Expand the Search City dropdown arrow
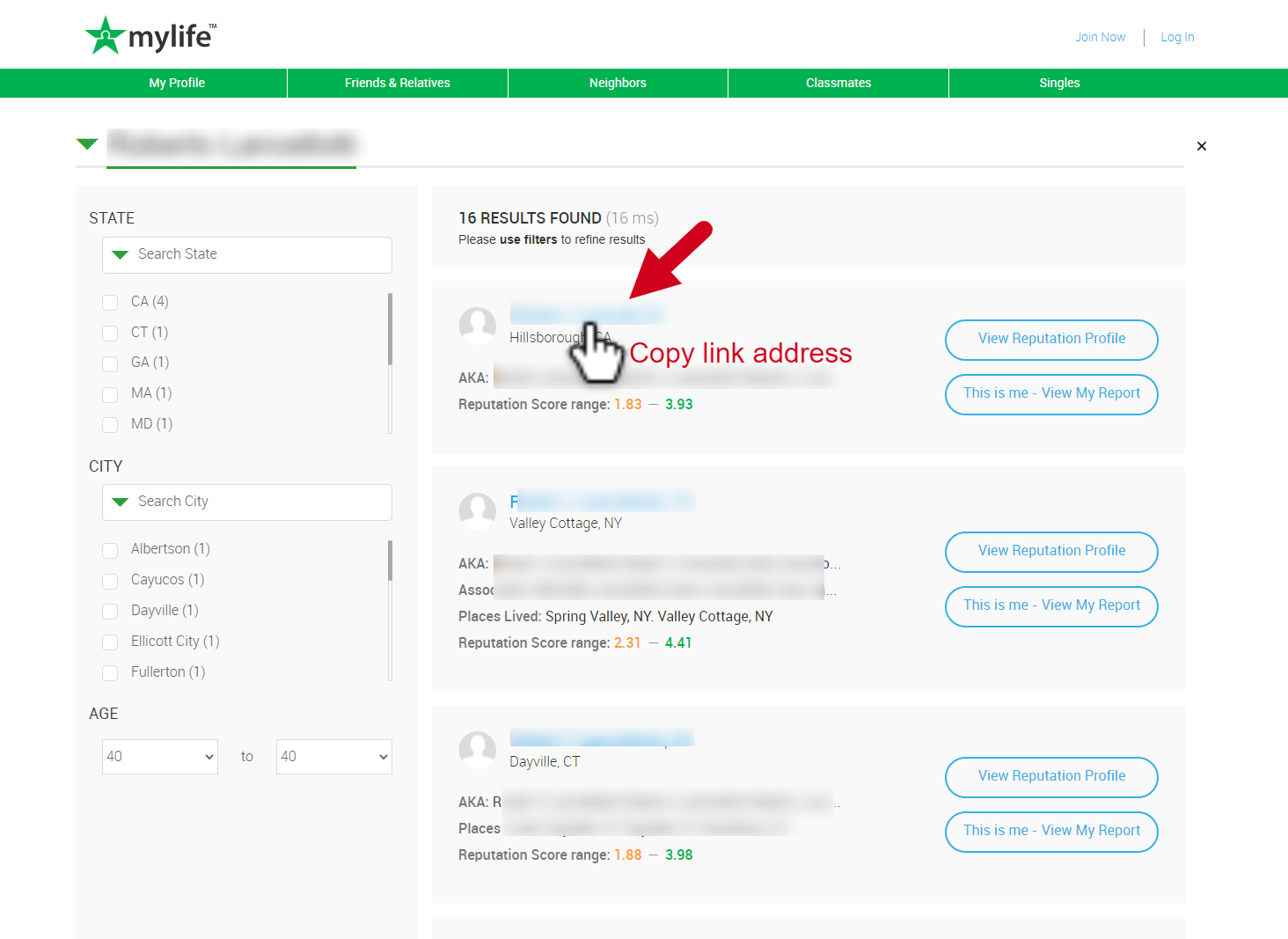1288x939 pixels. coord(121,502)
